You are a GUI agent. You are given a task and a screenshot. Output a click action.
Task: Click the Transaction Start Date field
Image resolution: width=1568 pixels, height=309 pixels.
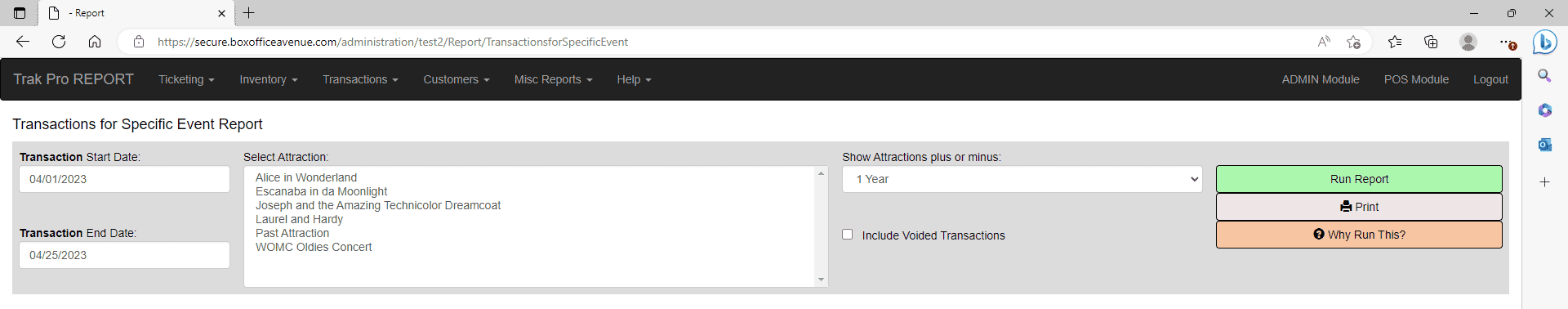pos(124,179)
